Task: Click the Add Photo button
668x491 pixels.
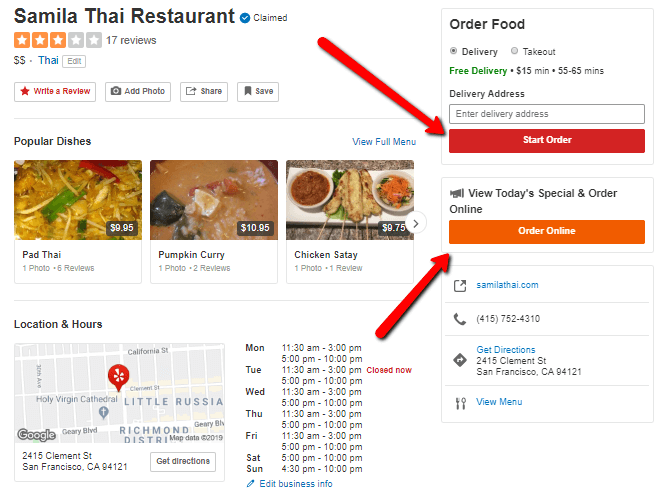Action: (138, 92)
